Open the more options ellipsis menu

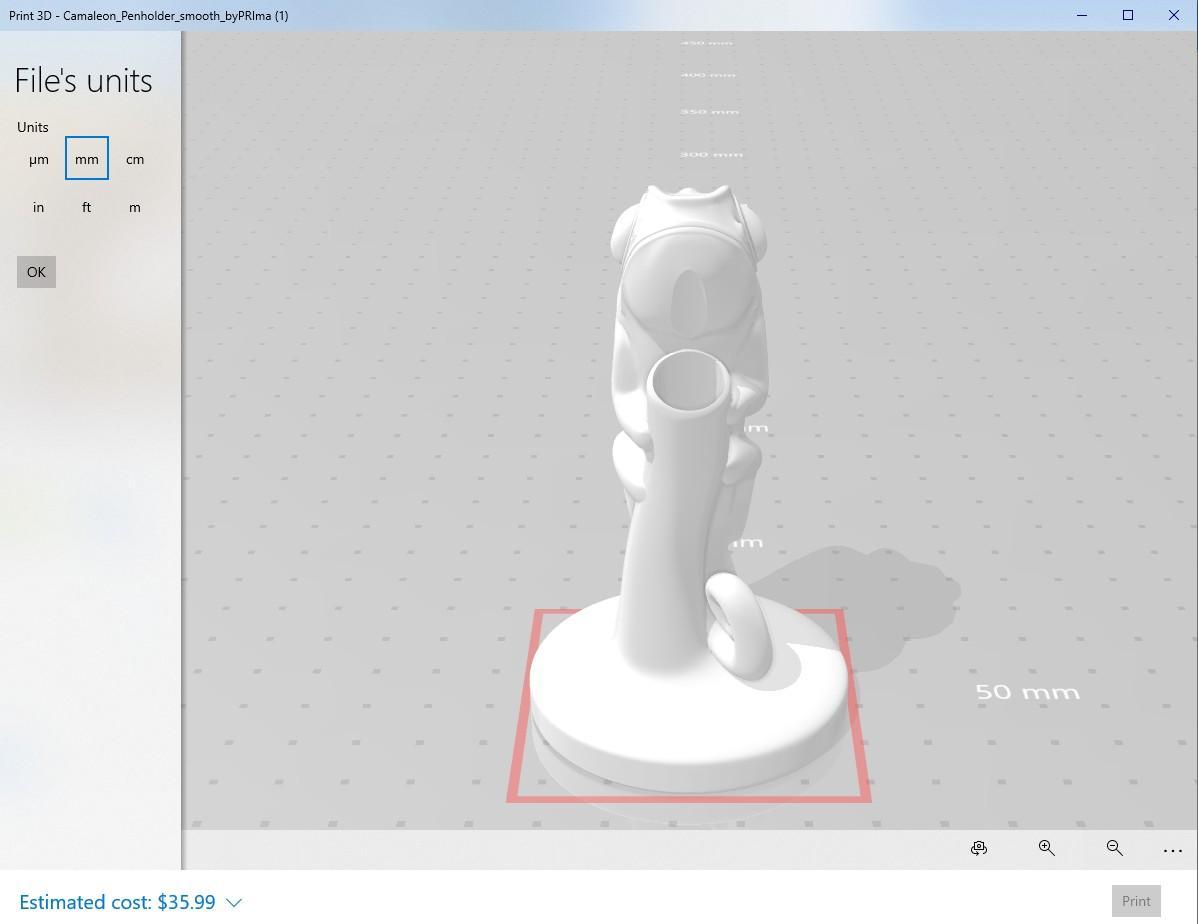[x=1173, y=850]
